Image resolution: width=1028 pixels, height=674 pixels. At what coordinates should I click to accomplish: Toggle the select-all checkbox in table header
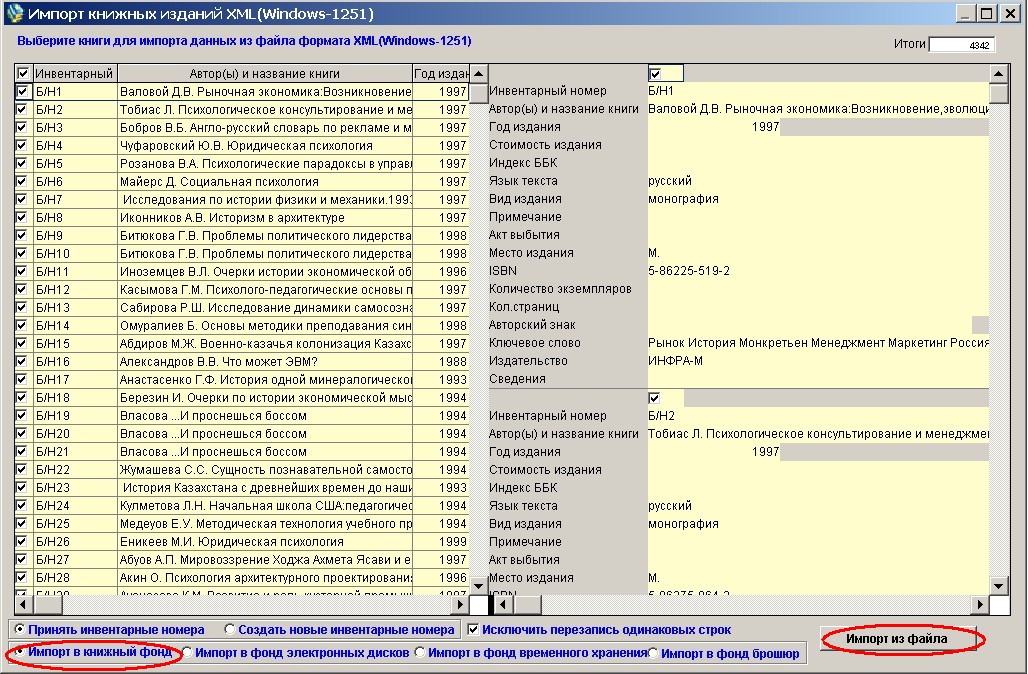(23, 74)
